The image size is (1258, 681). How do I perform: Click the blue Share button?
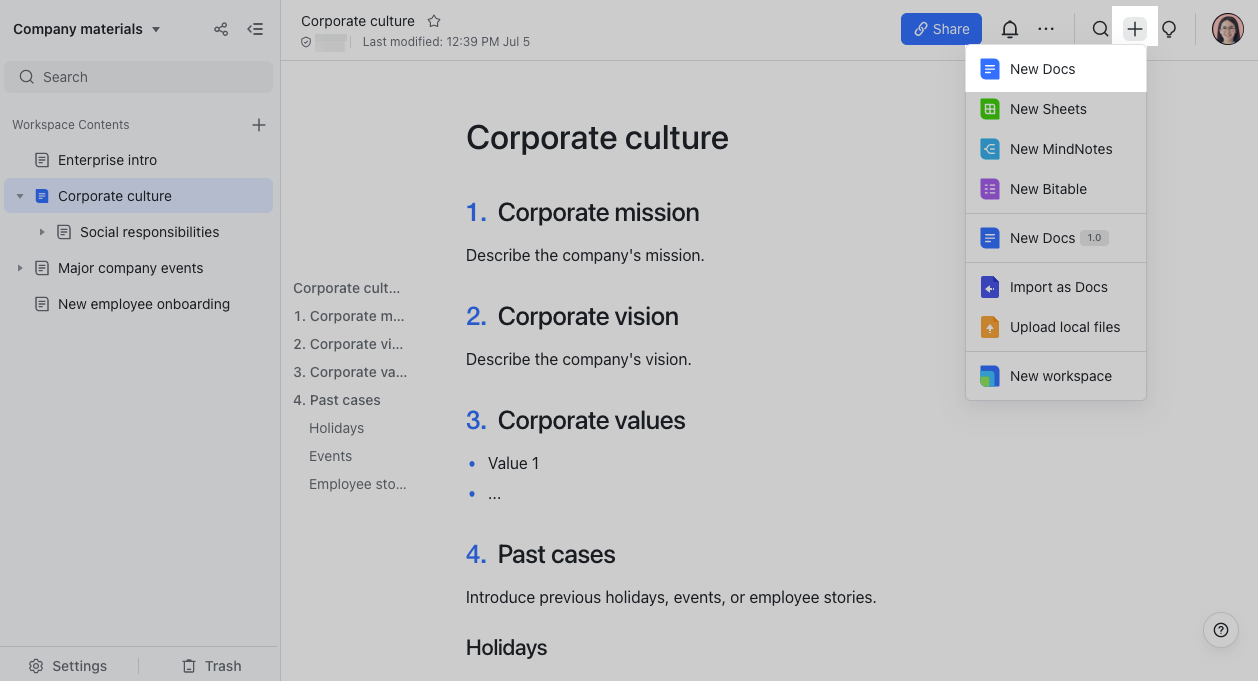(x=941, y=29)
